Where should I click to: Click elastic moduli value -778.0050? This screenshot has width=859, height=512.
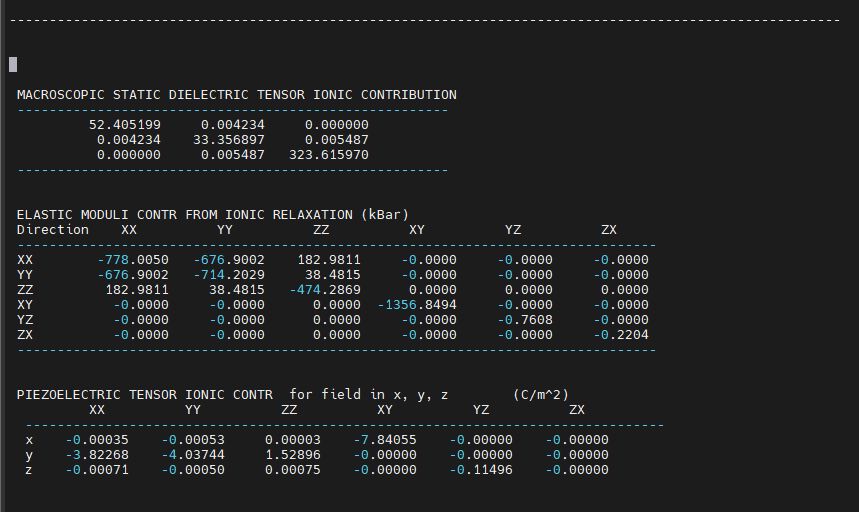pos(133,260)
